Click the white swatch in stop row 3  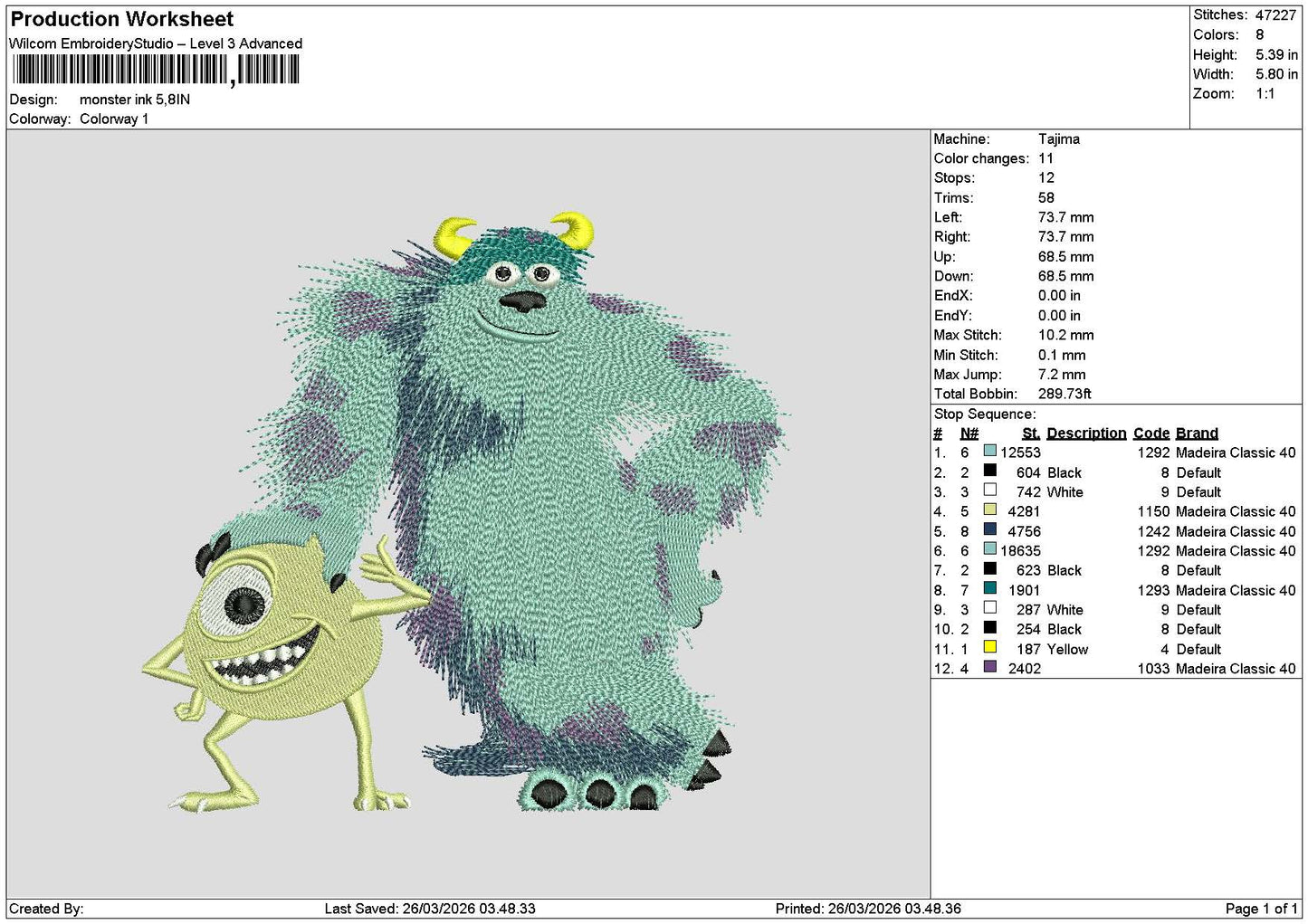pyautogui.click(x=990, y=490)
